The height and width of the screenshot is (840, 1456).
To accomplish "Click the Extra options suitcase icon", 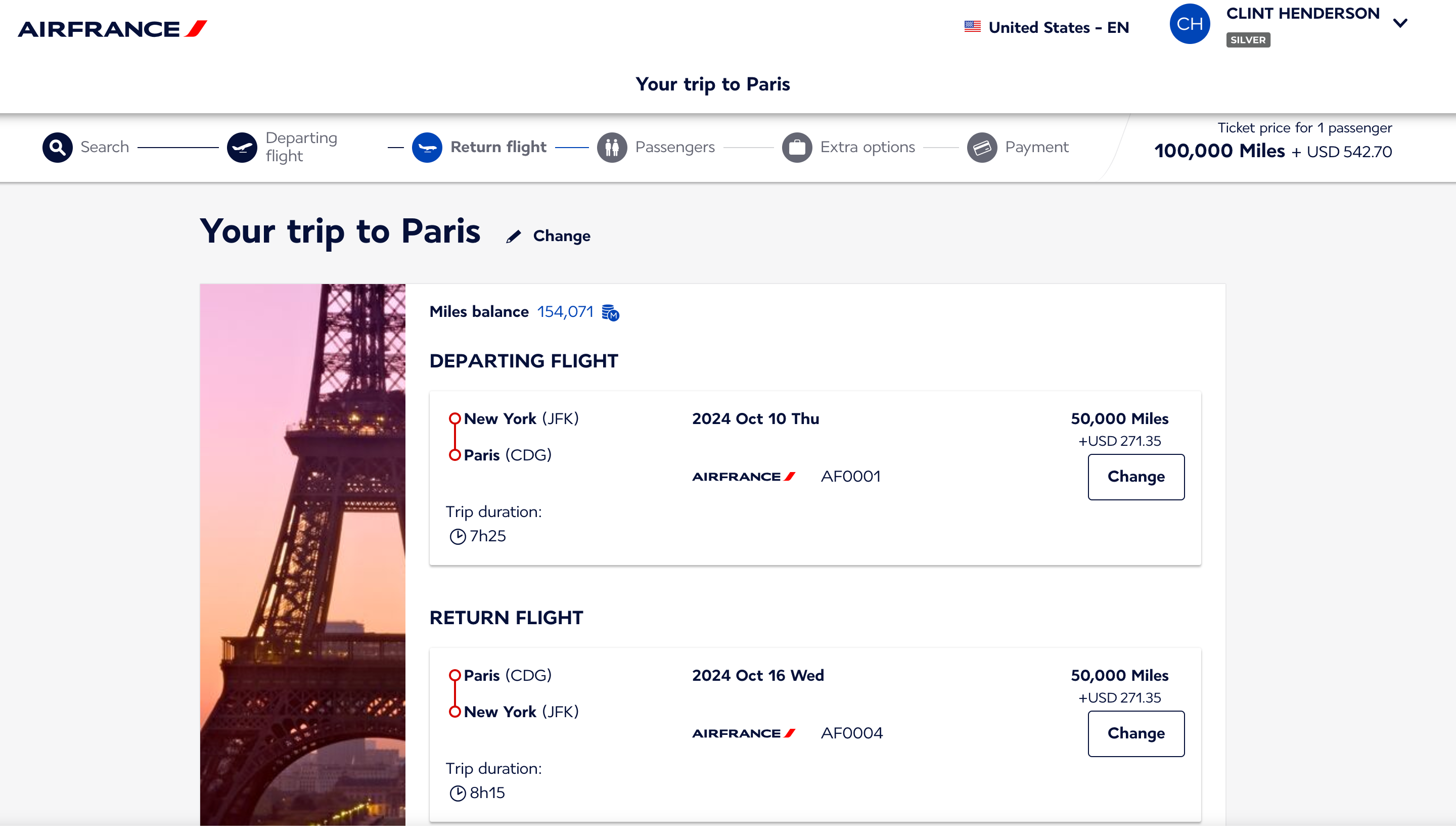I will click(798, 147).
